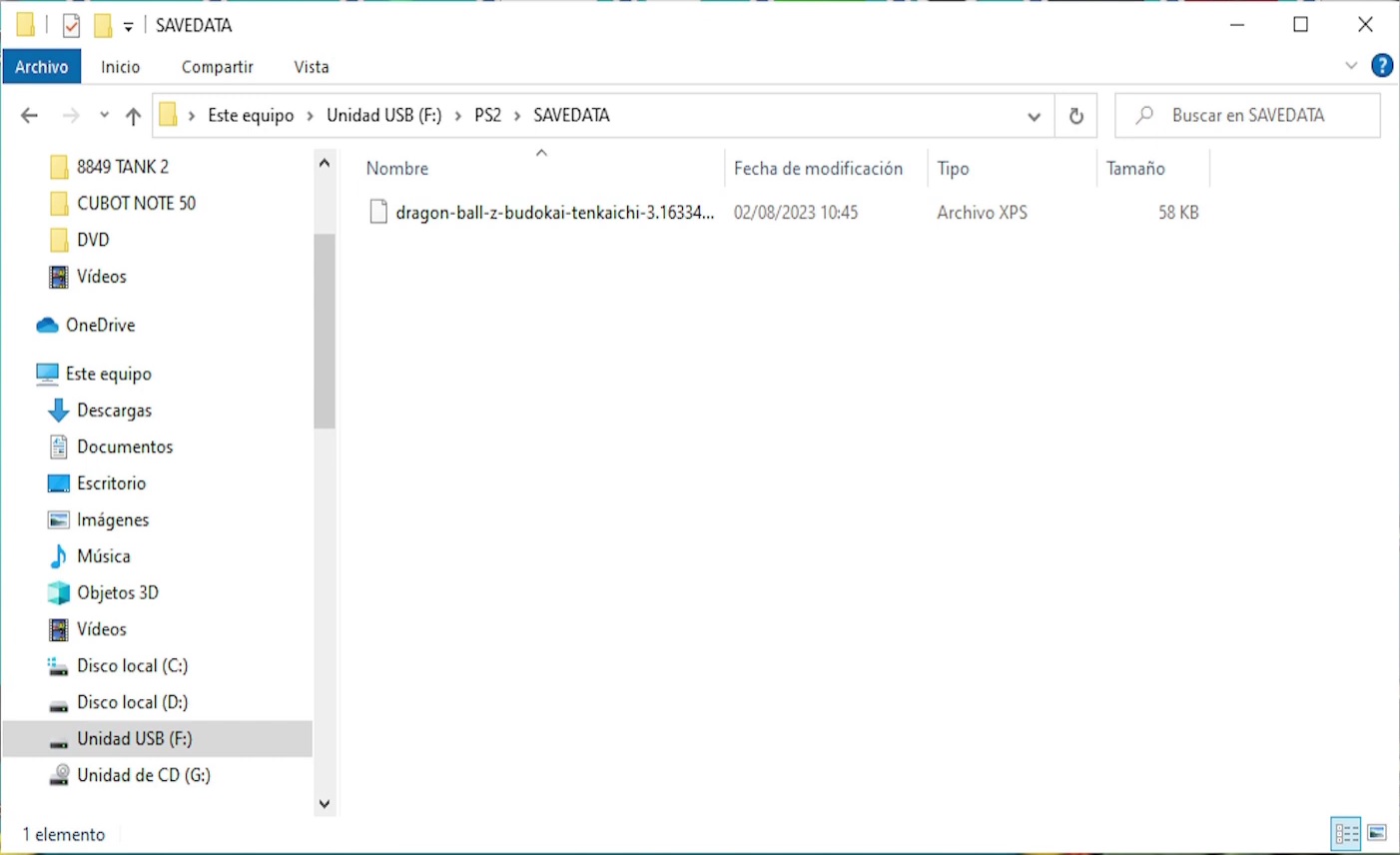Click the Properties icon in title bar
This screenshot has height=855, width=1400.
click(71, 25)
